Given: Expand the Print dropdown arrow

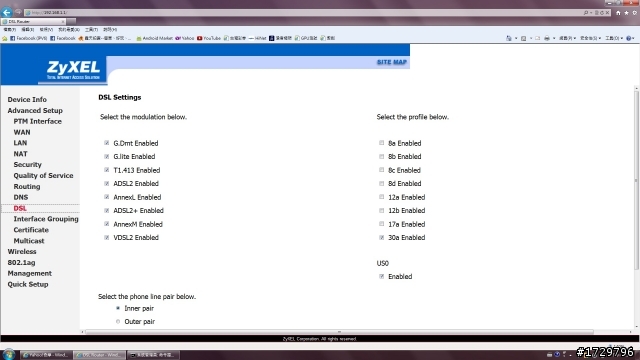Looking at the screenshot, I should tap(554, 38).
